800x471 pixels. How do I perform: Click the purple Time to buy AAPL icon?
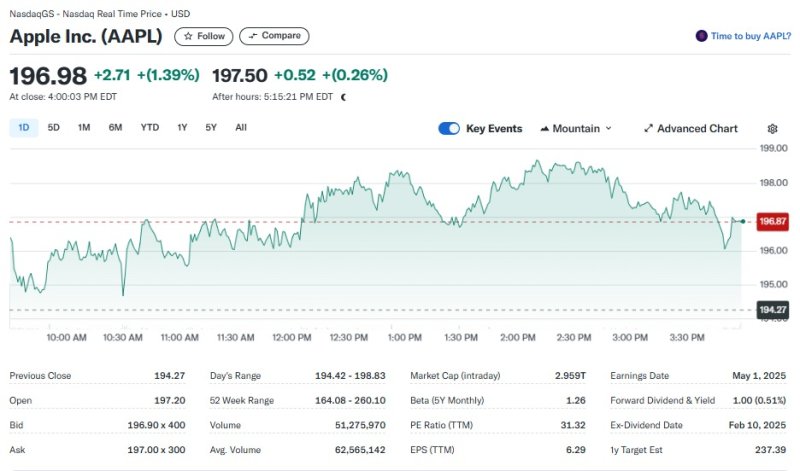coord(702,36)
